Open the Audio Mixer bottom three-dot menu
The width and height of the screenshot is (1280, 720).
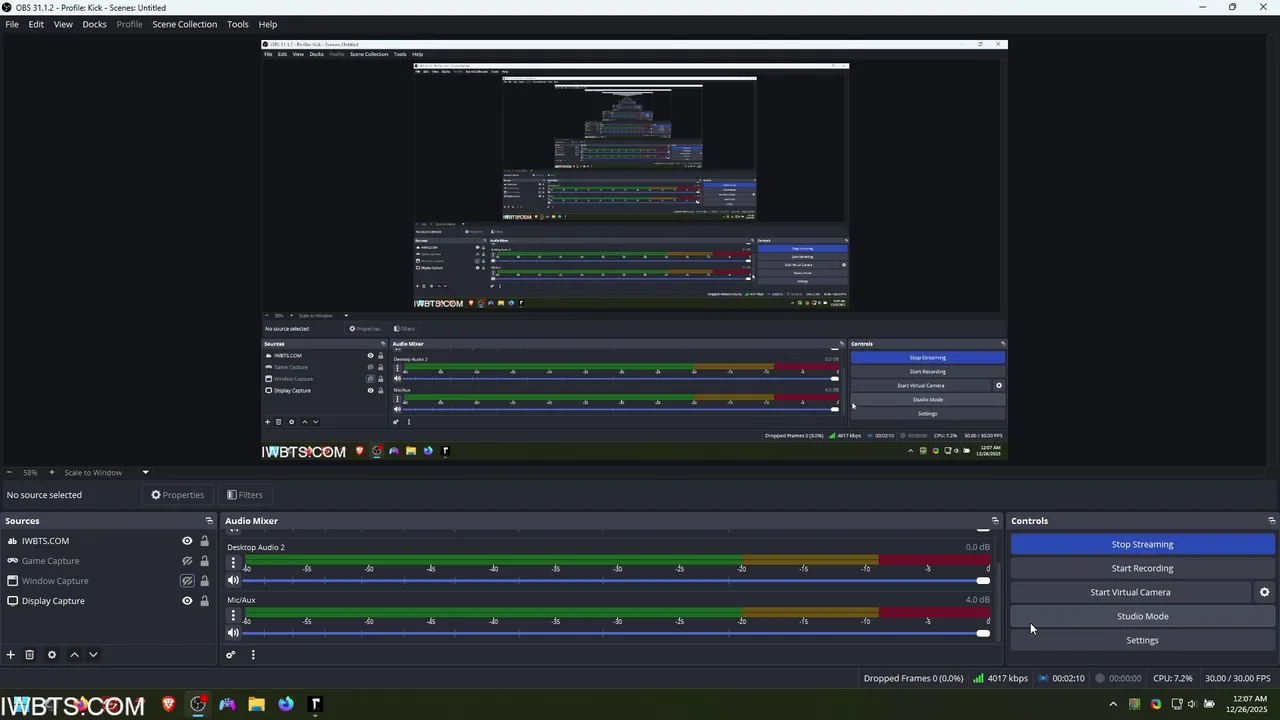[253, 655]
